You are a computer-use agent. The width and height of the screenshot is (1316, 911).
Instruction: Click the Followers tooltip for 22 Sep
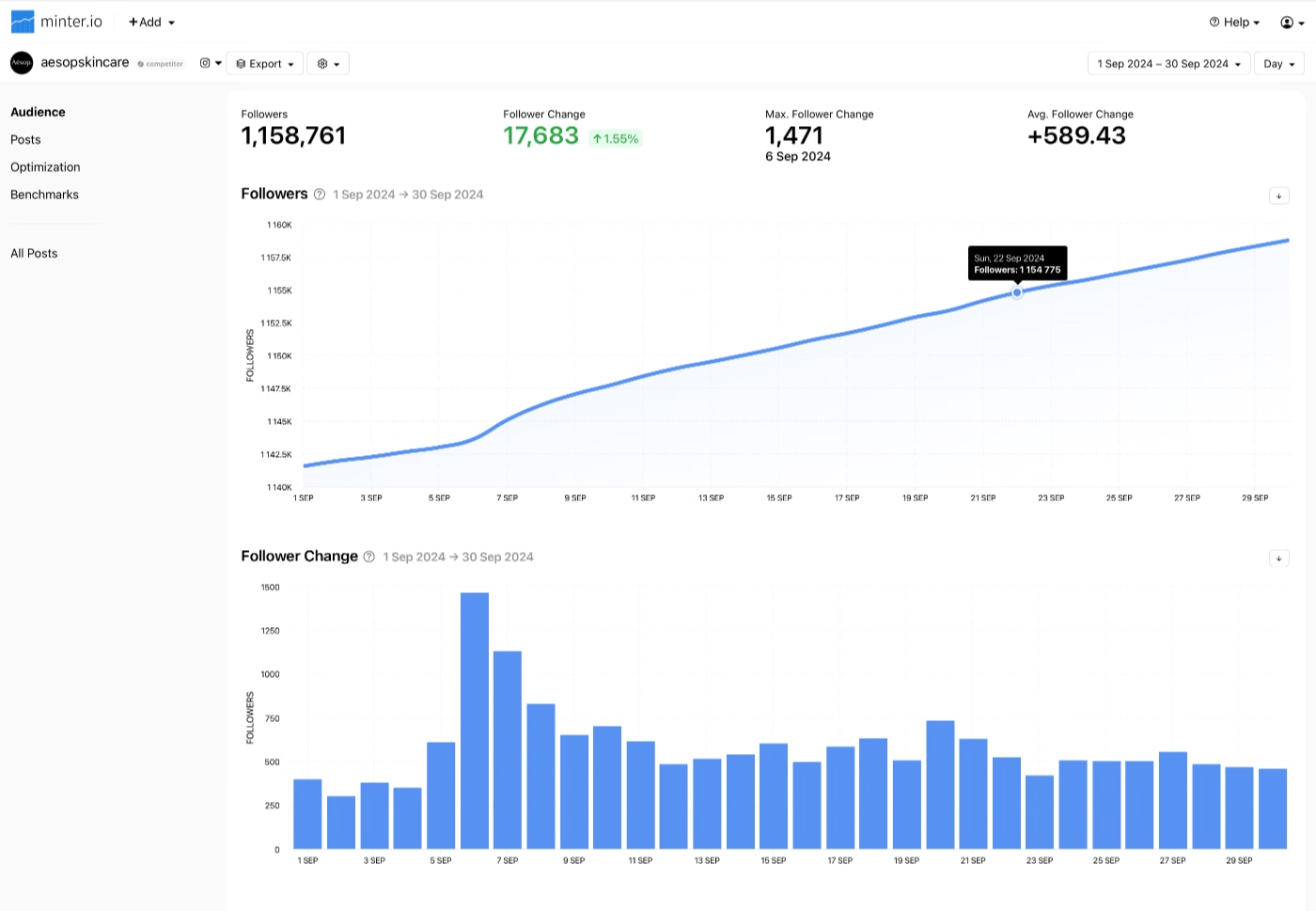click(1017, 263)
